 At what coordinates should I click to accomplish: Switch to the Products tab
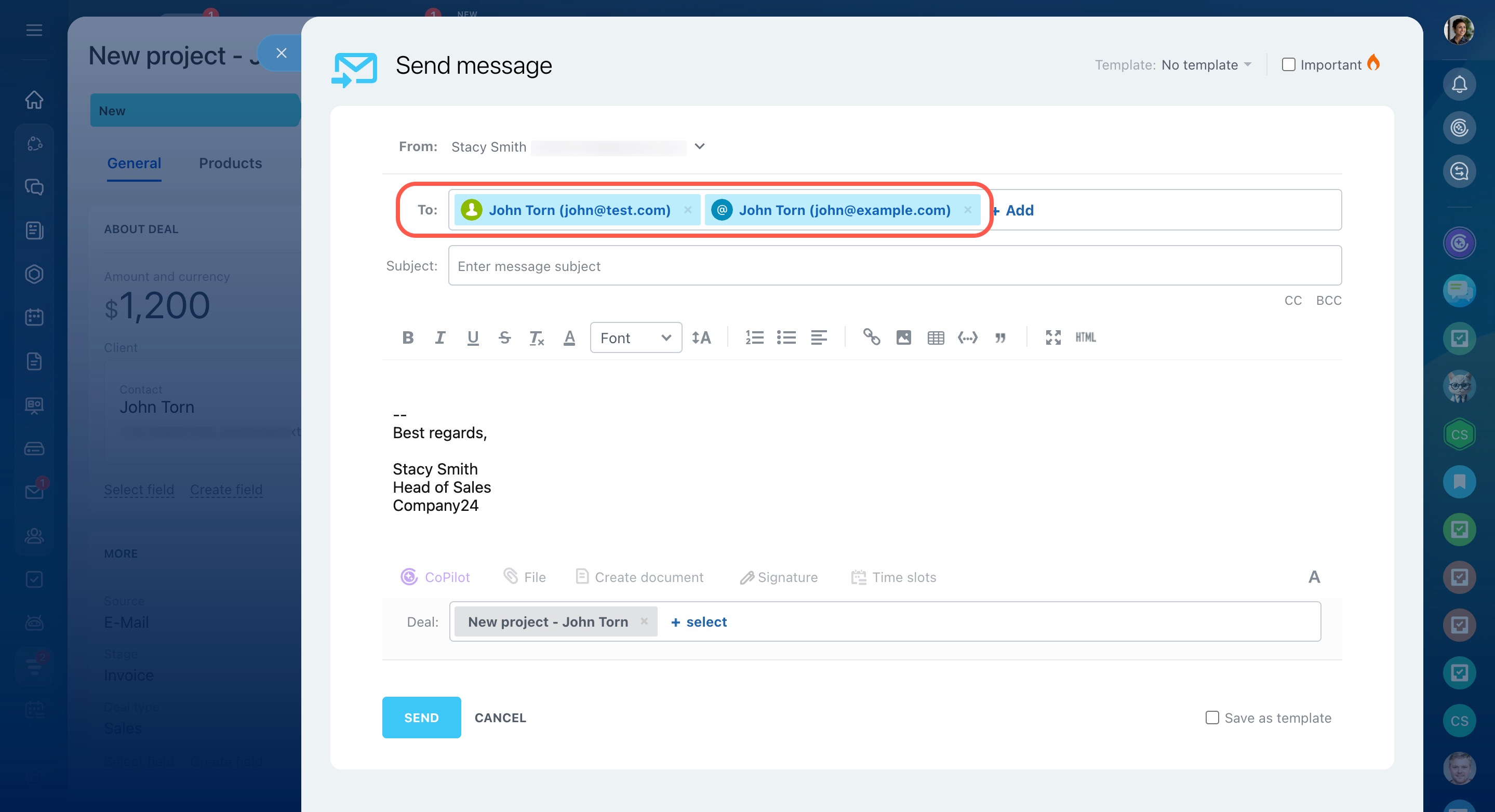click(x=231, y=163)
